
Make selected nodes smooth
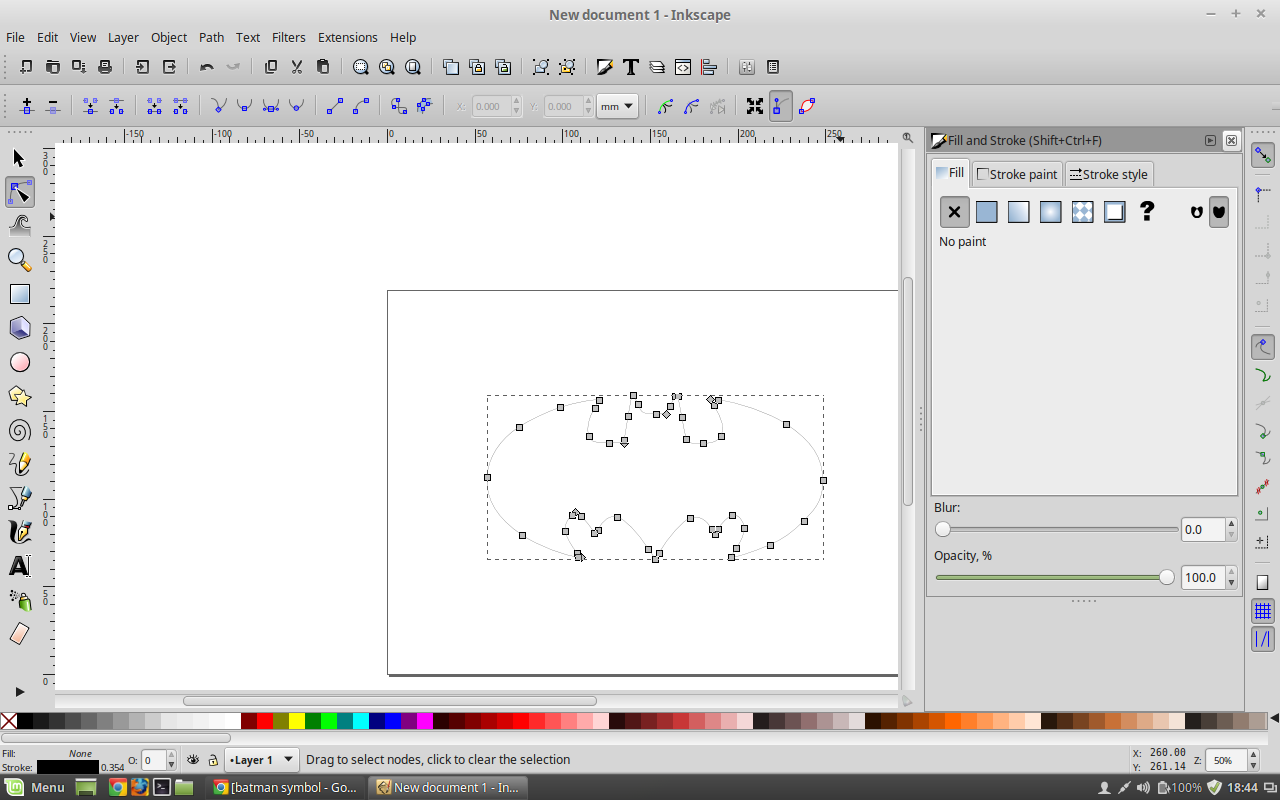pos(244,106)
